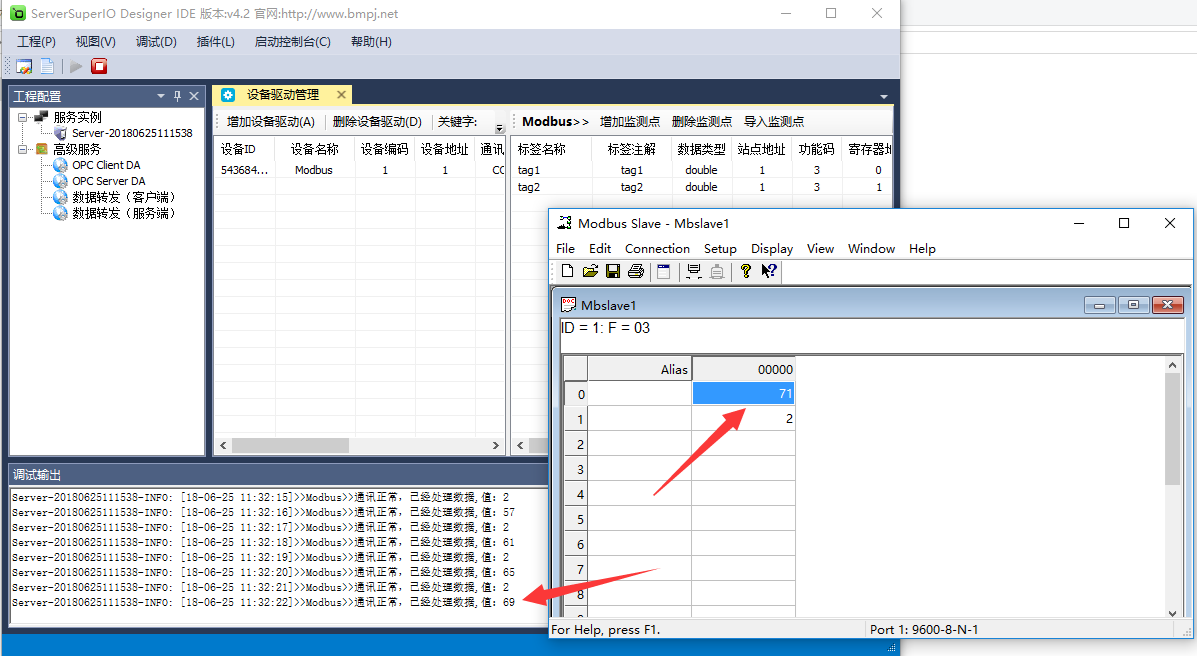The width and height of the screenshot is (1197, 656).
Task: Close the 工程配置 panel
Action: point(194,96)
